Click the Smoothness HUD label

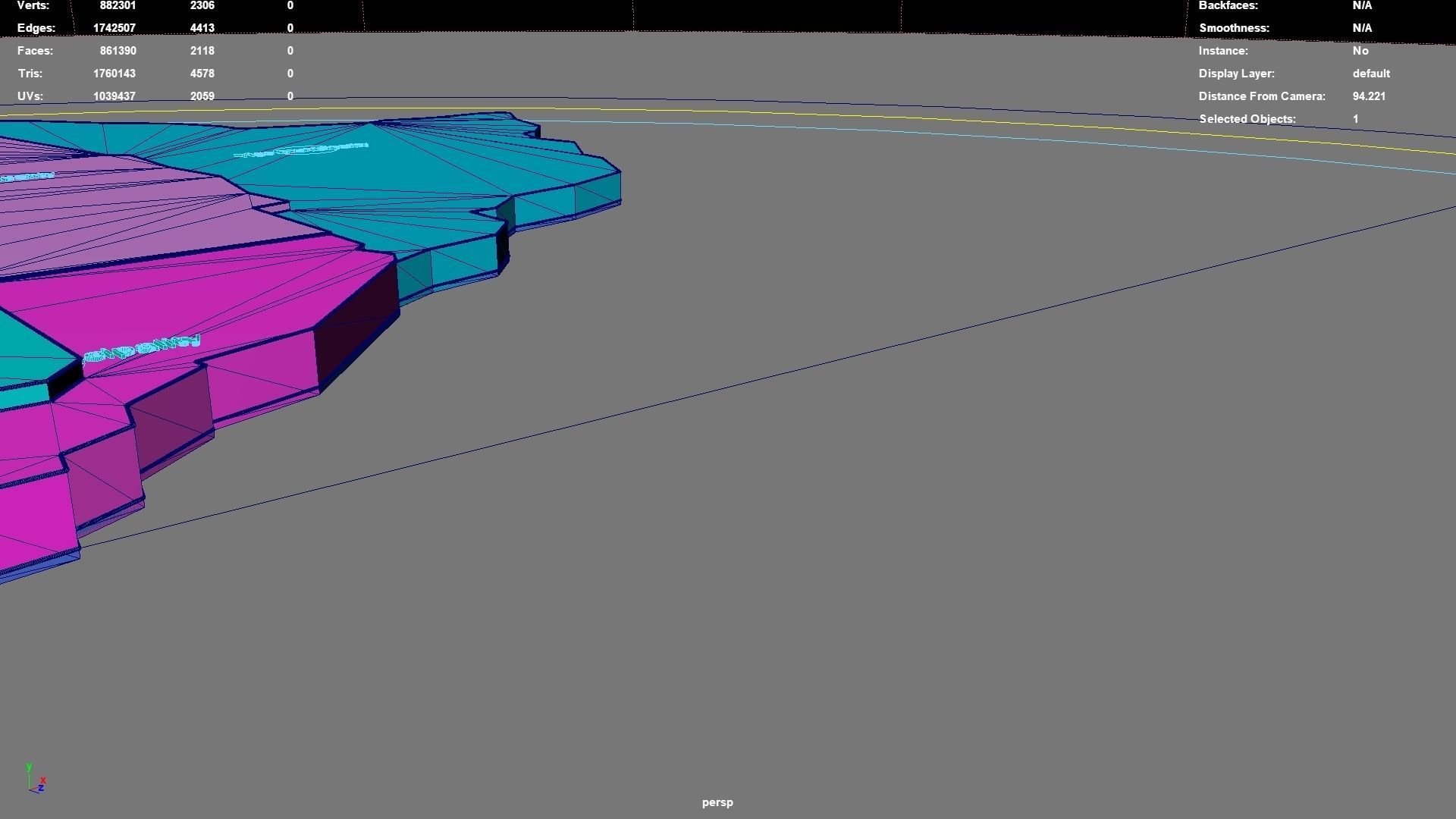coord(1233,28)
